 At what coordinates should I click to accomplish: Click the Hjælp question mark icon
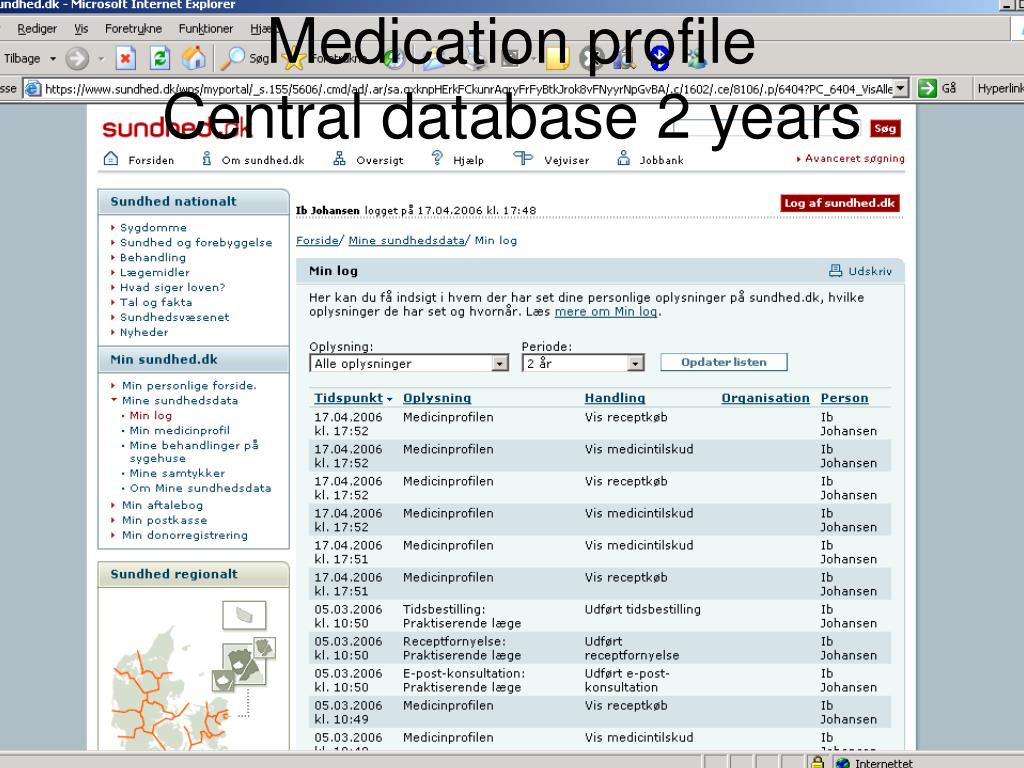pos(437,158)
